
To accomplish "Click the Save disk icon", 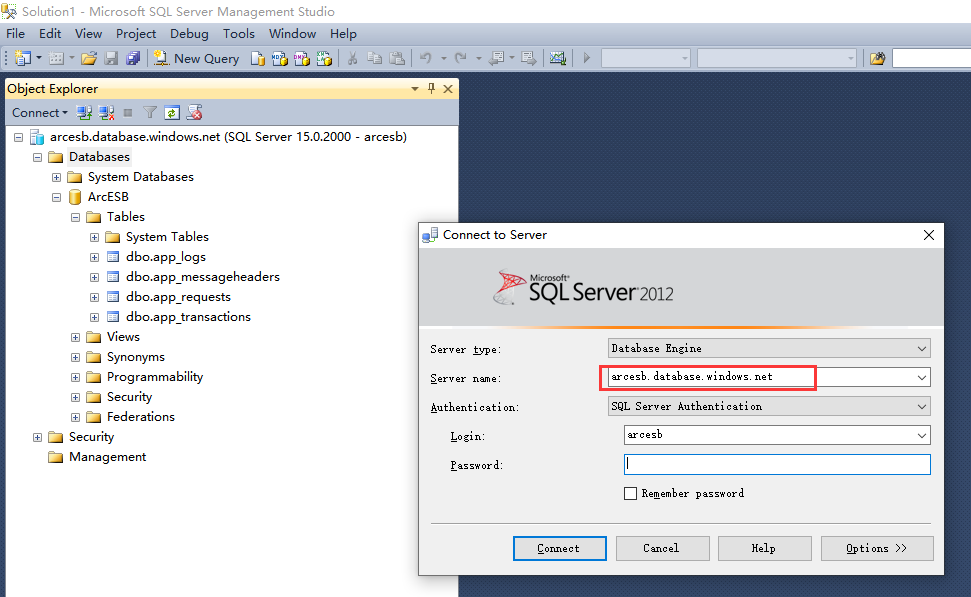I will coord(111,58).
